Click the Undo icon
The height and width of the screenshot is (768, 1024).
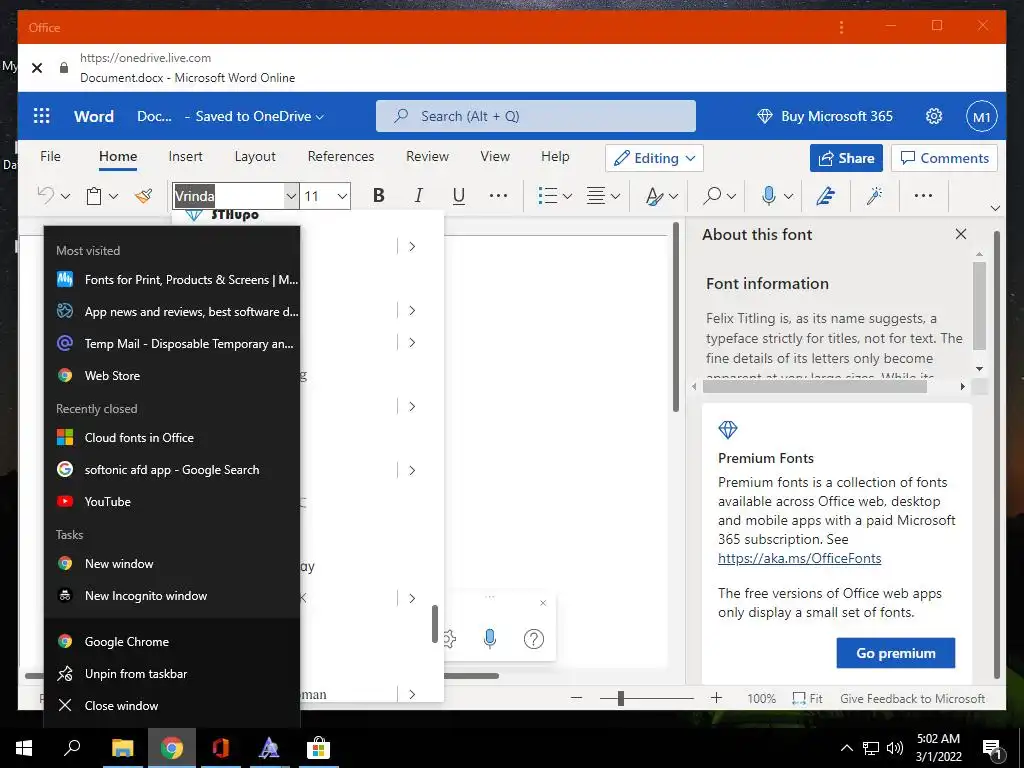click(46, 195)
